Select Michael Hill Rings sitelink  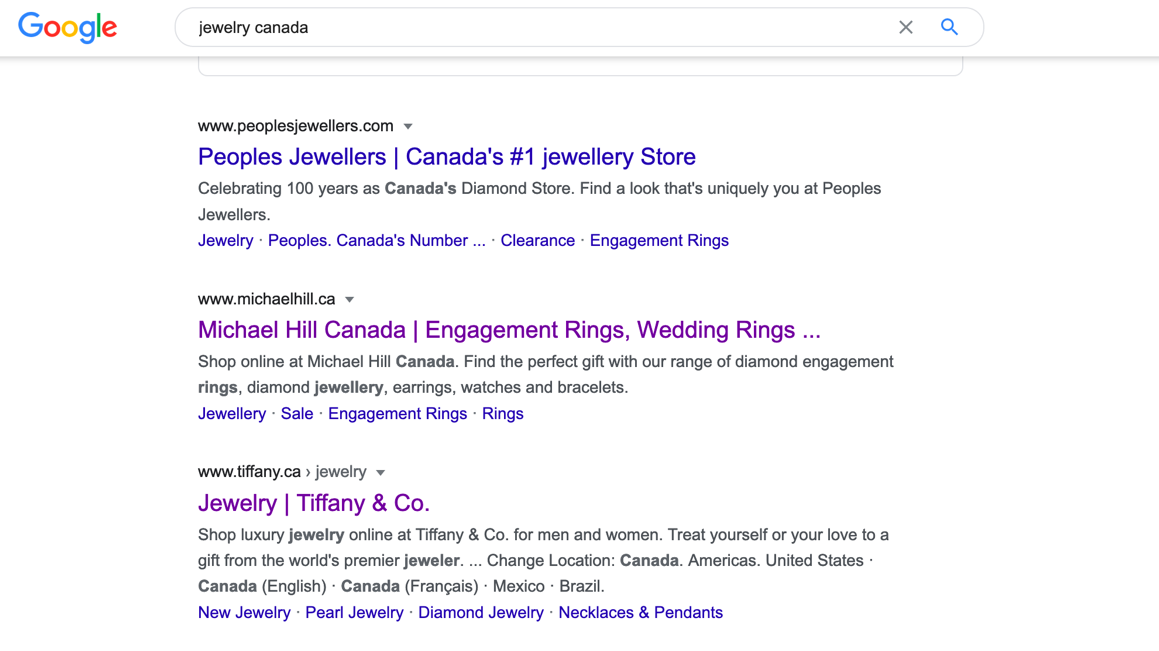click(502, 414)
